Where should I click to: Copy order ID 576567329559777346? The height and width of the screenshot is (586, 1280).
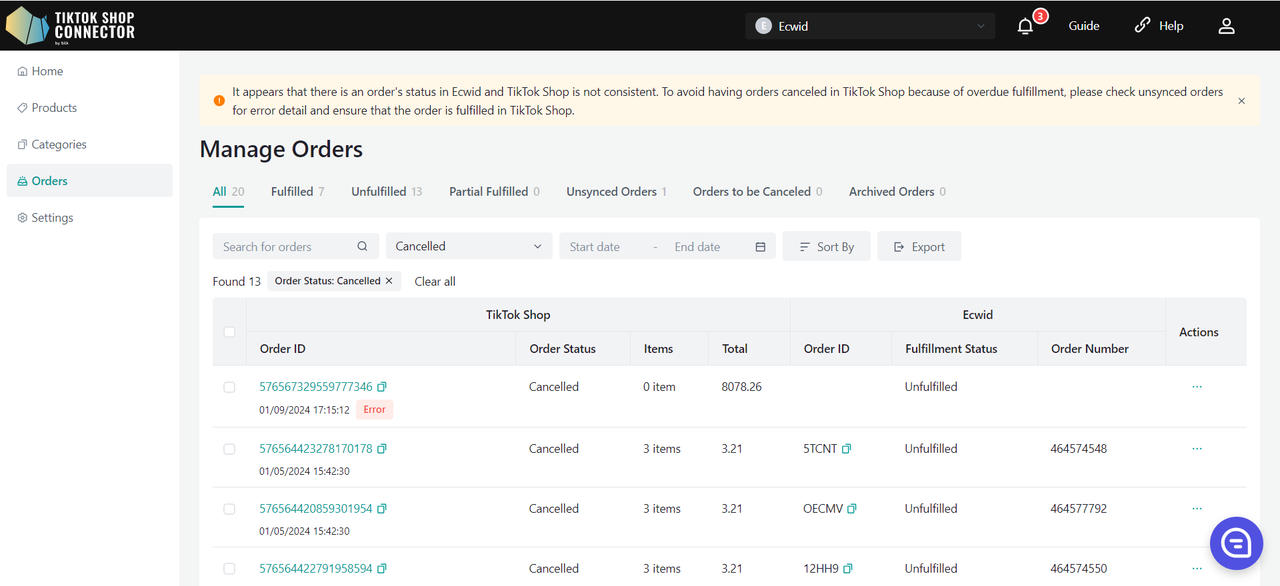click(x=382, y=387)
